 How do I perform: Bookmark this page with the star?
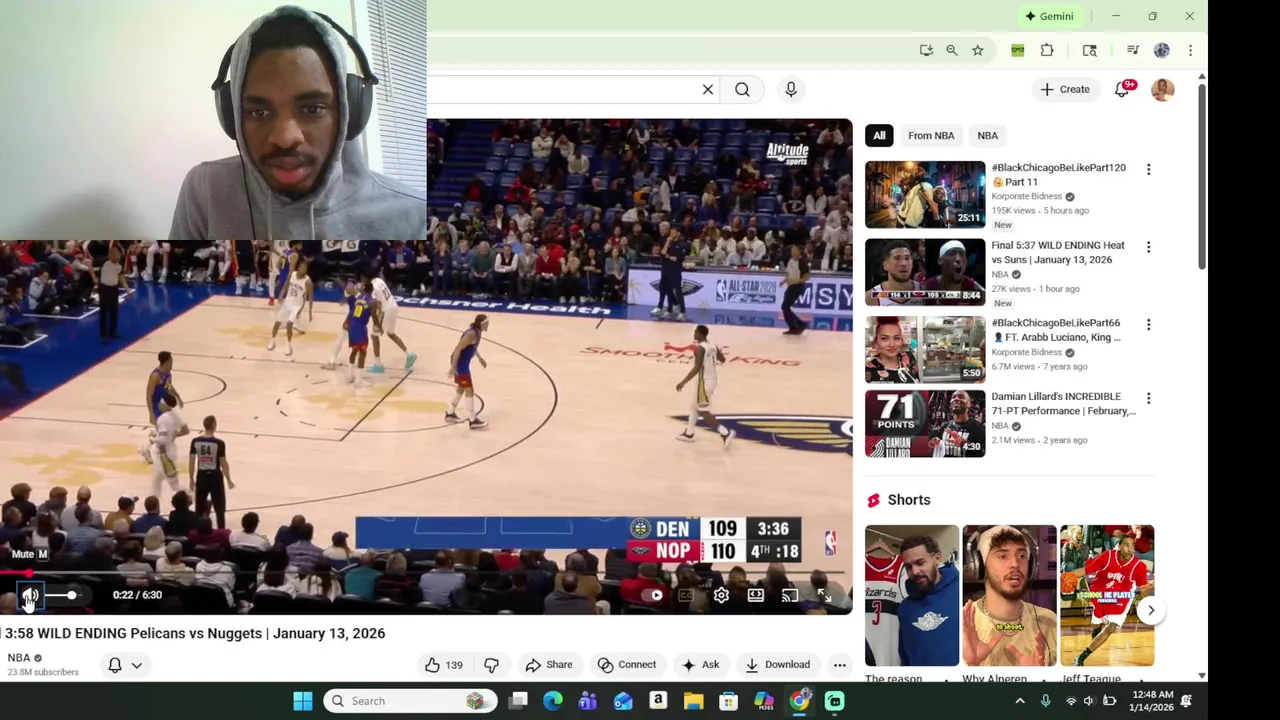[978, 50]
